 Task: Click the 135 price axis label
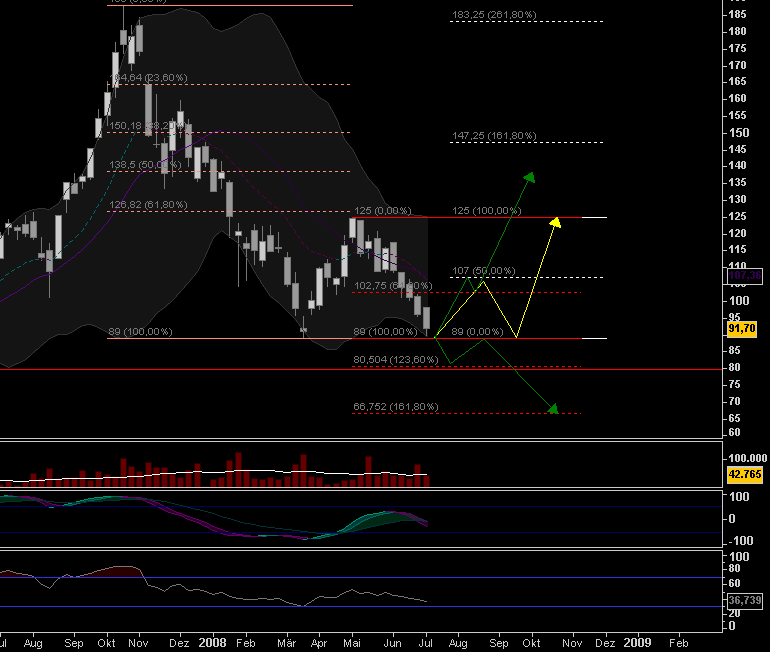pos(737,183)
